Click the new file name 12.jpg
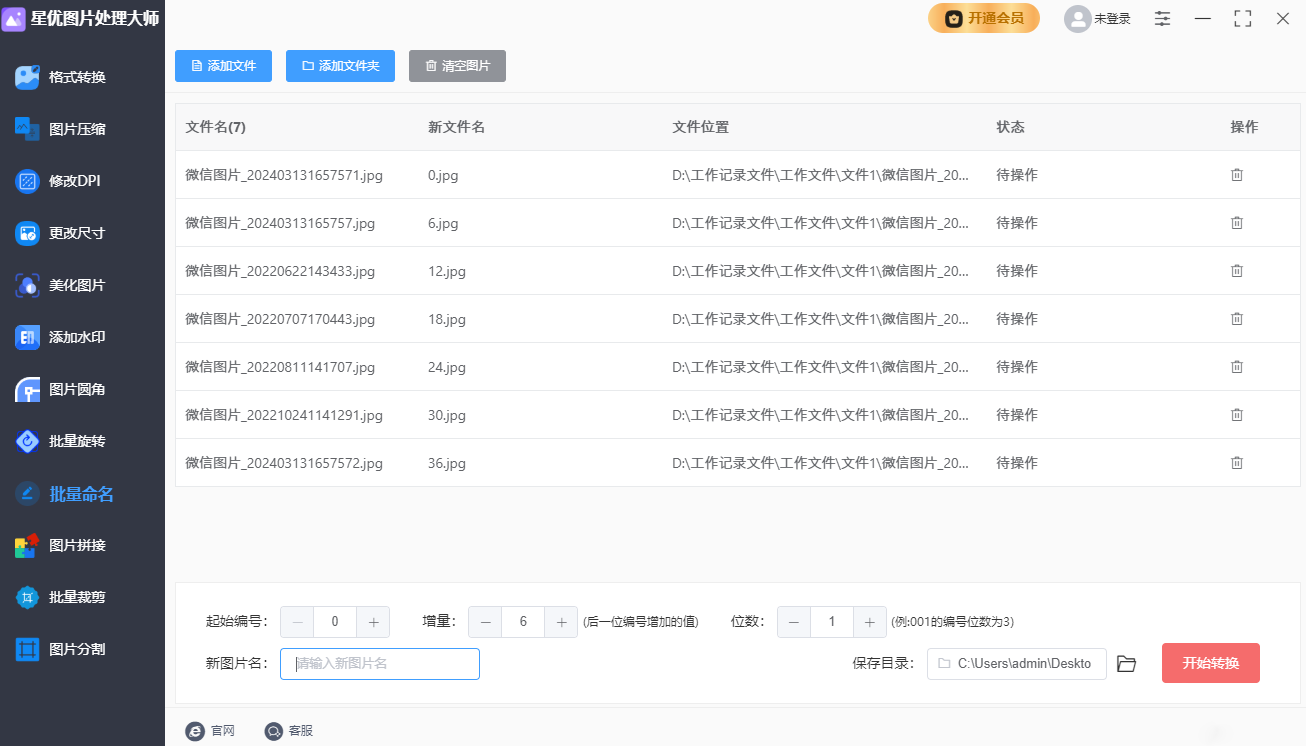 click(447, 271)
